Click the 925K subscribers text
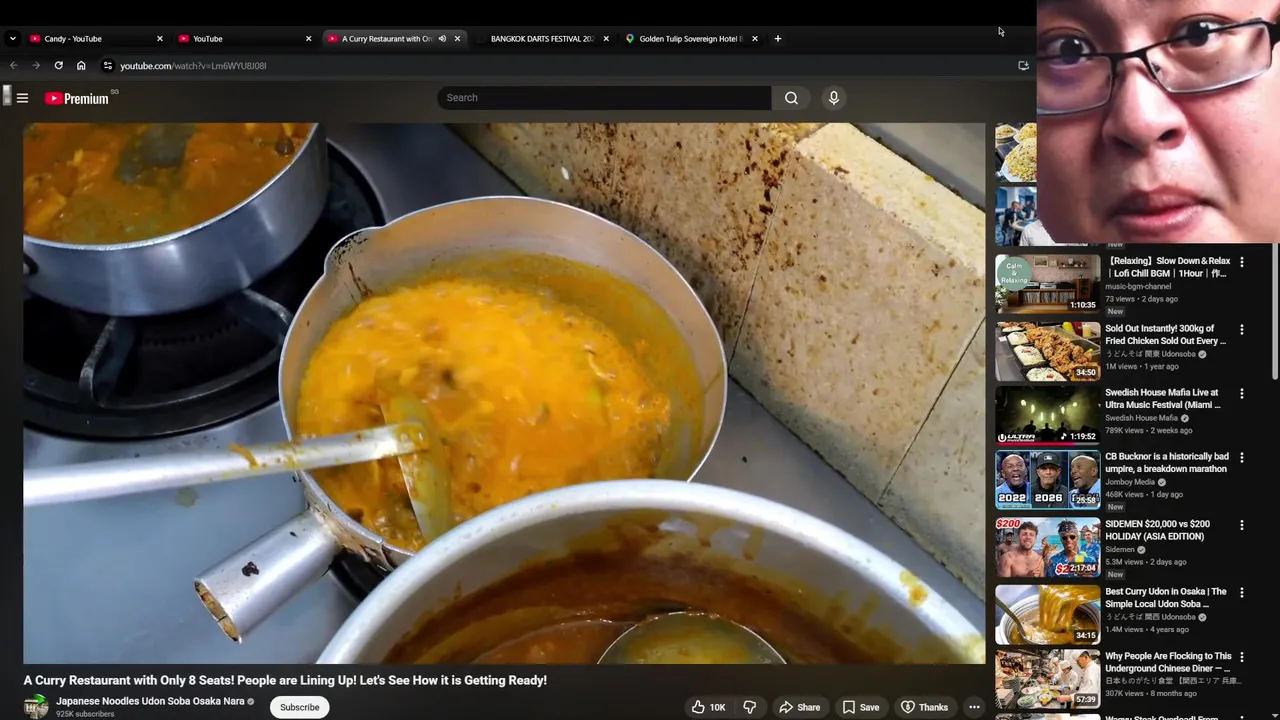1280x720 pixels. click(x=85, y=714)
